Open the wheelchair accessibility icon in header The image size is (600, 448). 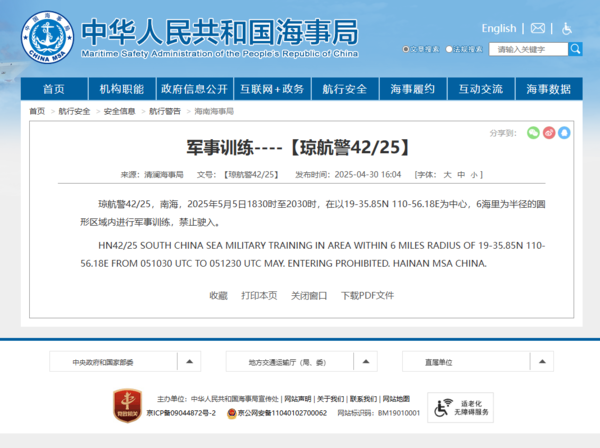pos(567,28)
